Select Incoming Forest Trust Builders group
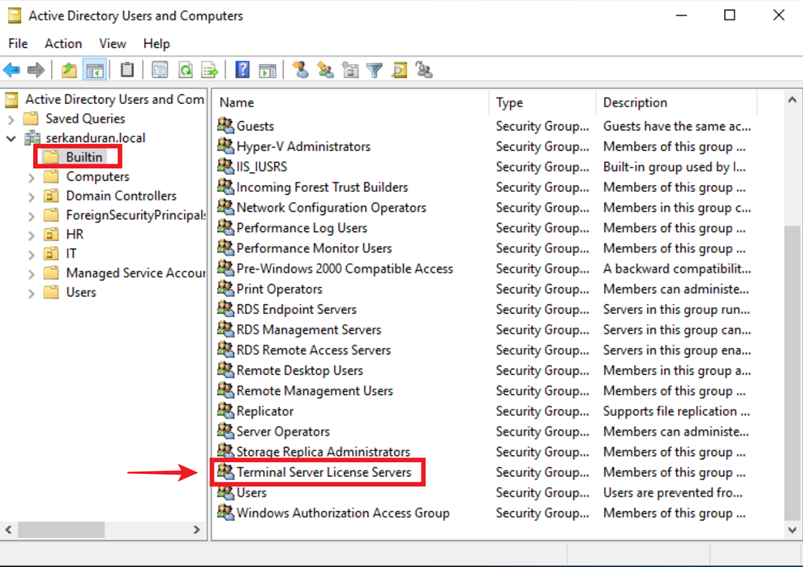 coord(322,187)
